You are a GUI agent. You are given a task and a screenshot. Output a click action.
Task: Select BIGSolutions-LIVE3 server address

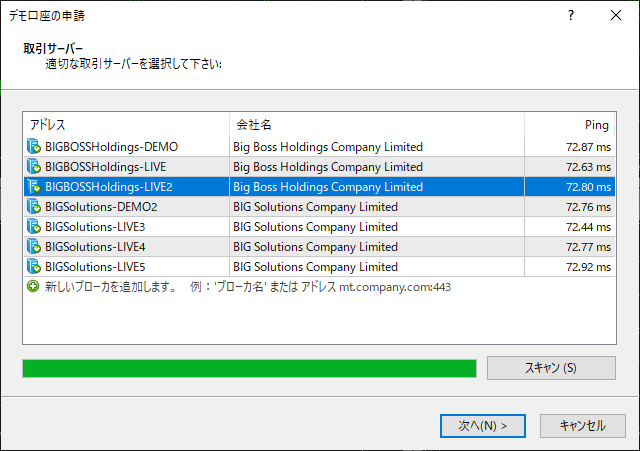pos(95,227)
